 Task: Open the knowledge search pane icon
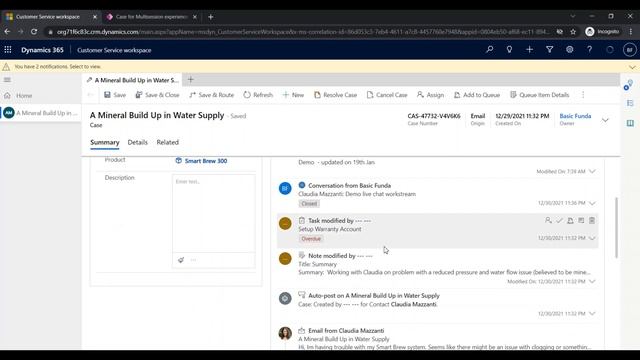coord(630,123)
